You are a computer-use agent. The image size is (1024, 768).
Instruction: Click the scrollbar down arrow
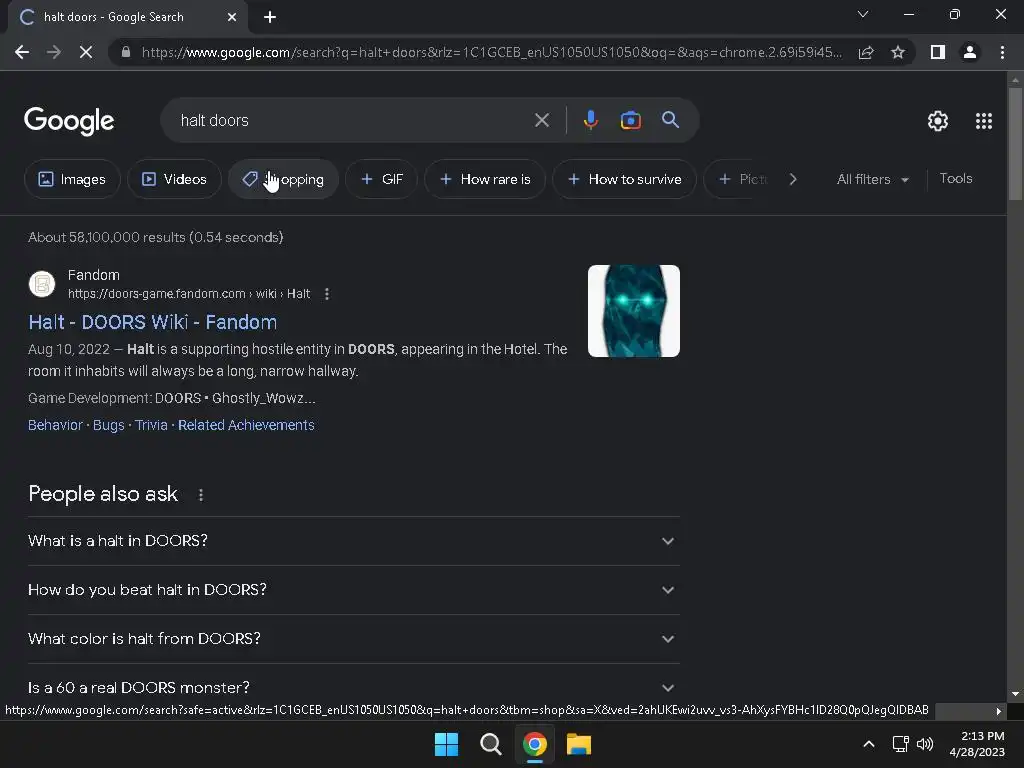[x=1015, y=694]
